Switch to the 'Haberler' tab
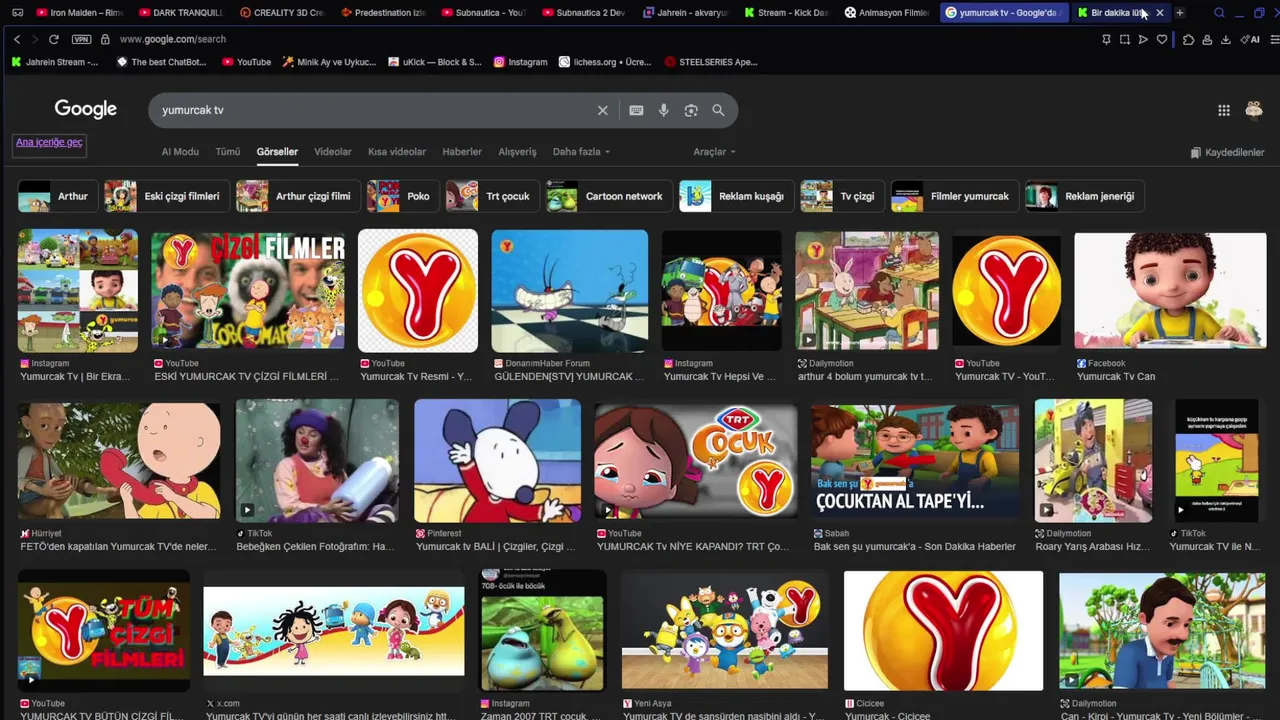 pos(462,152)
